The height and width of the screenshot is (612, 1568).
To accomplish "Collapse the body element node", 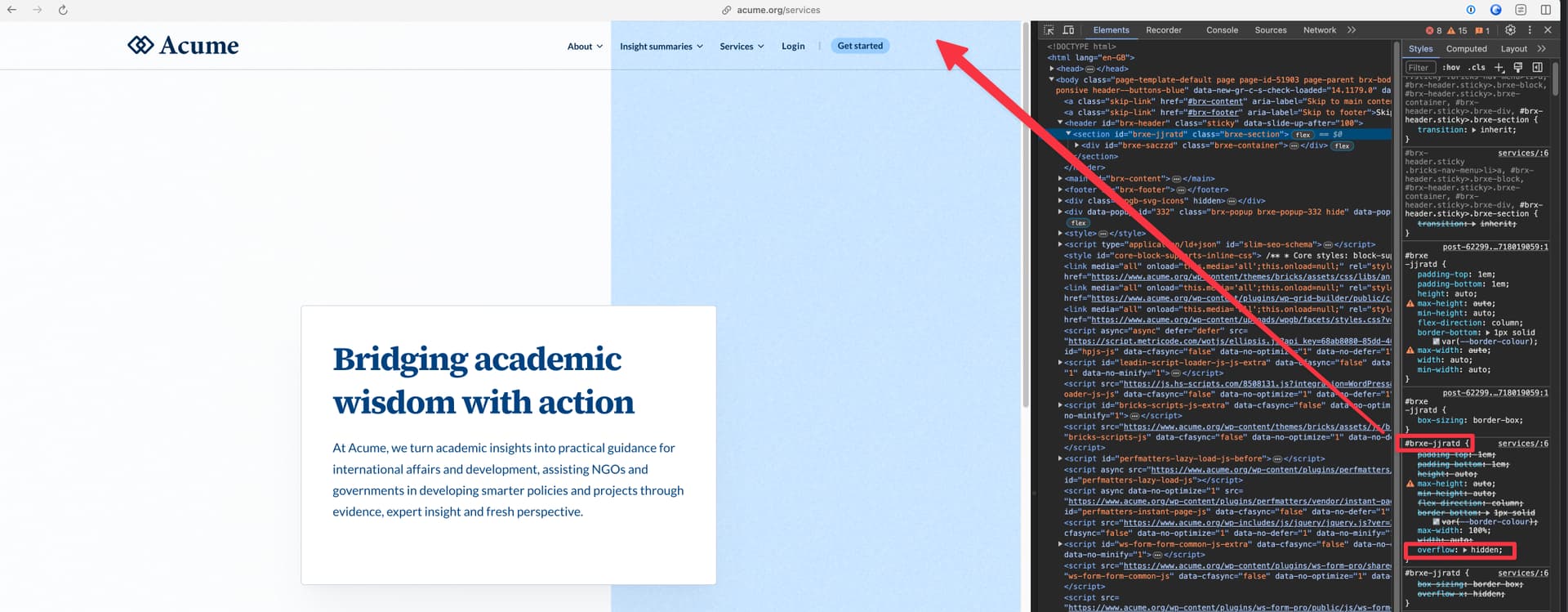I will 1052,80.
